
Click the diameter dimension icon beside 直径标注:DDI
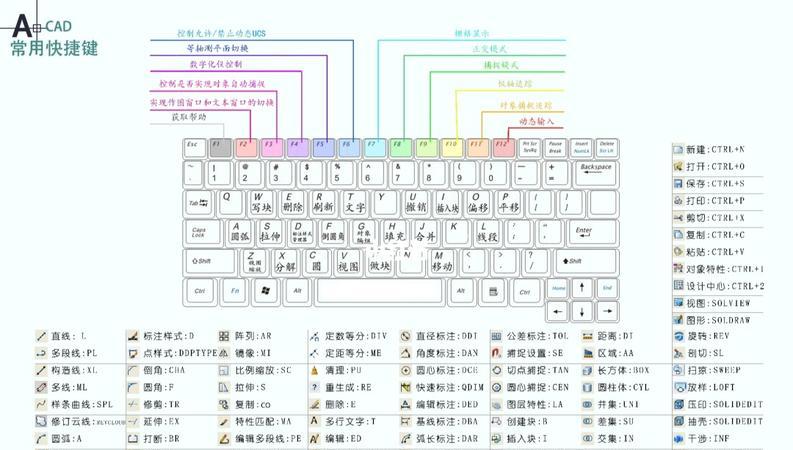(x=406, y=336)
